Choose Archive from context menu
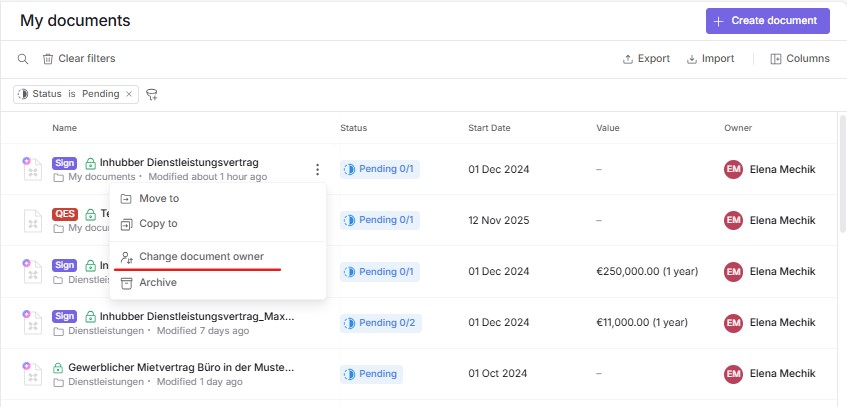The width and height of the screenshot is (847, 407). pos(157,283)
